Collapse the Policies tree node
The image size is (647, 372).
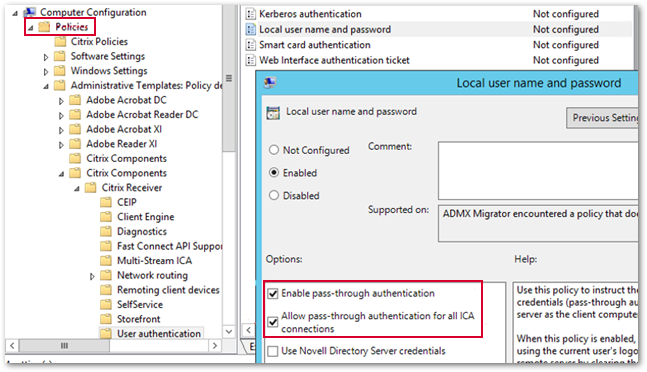point(31,28)
